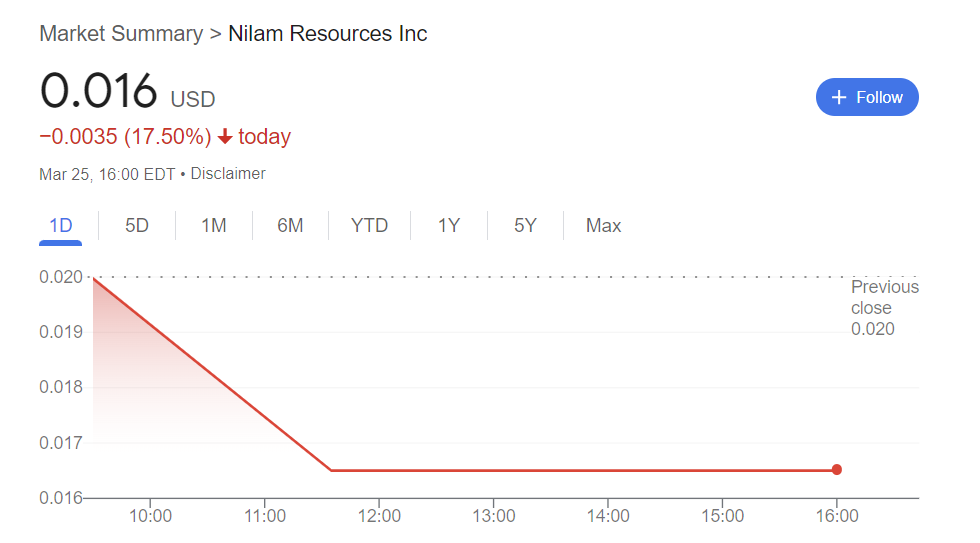The image size is (980, 543).
Task: Click the Market Summary breadcrumb
Action: point(120,34)
